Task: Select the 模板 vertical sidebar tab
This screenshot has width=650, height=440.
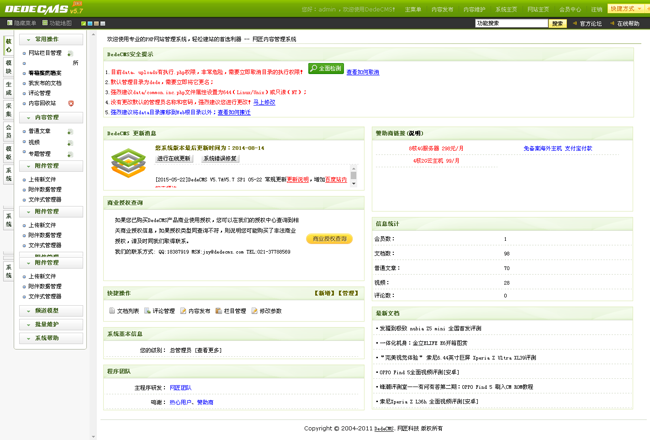Action: [x=8, y=153]
